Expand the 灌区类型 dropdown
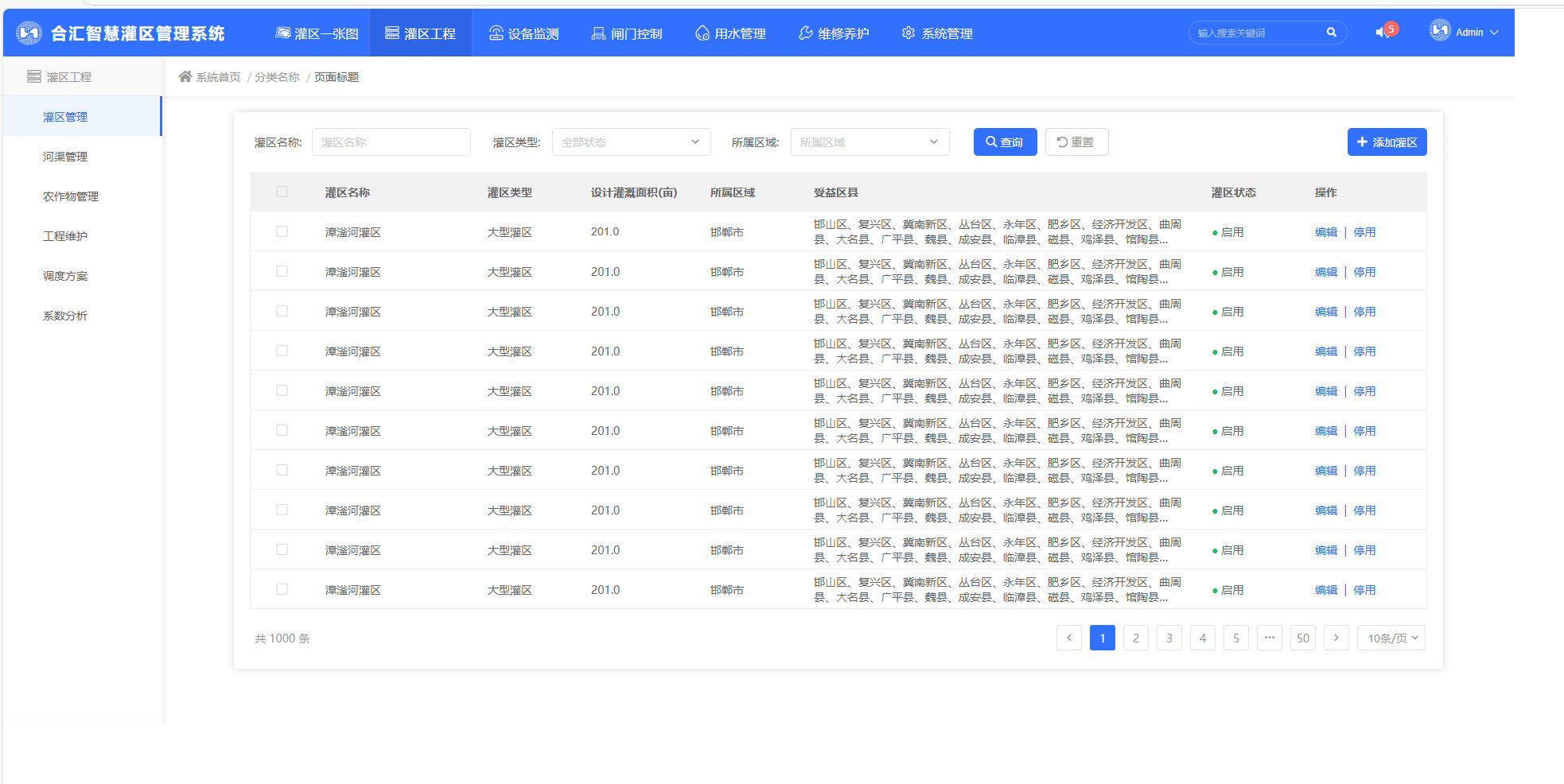The image size is (1564, 784). pyautogui.click(x=631, y=142)
